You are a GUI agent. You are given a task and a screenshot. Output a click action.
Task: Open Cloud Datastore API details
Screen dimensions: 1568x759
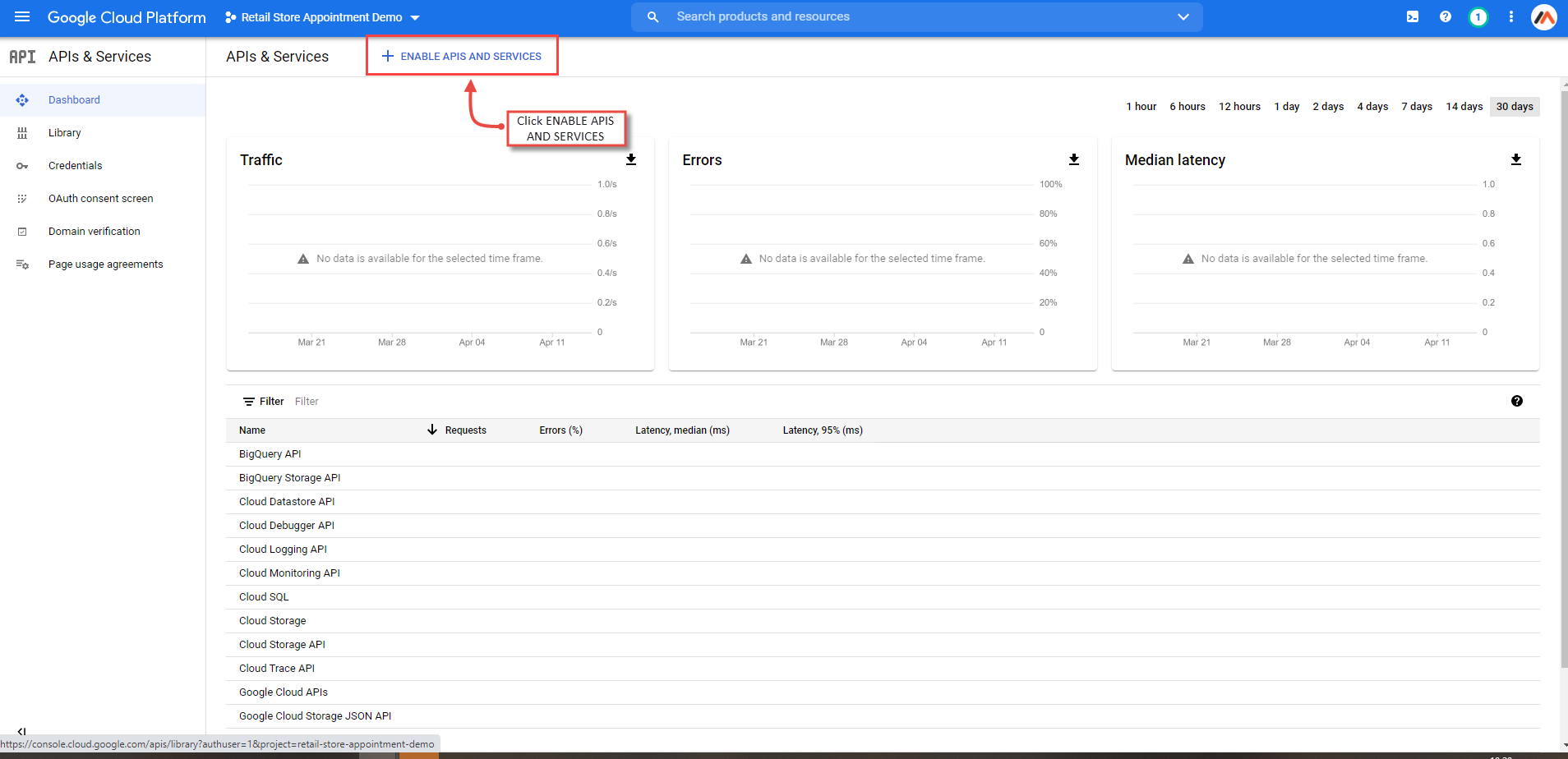tap(287, 502)
